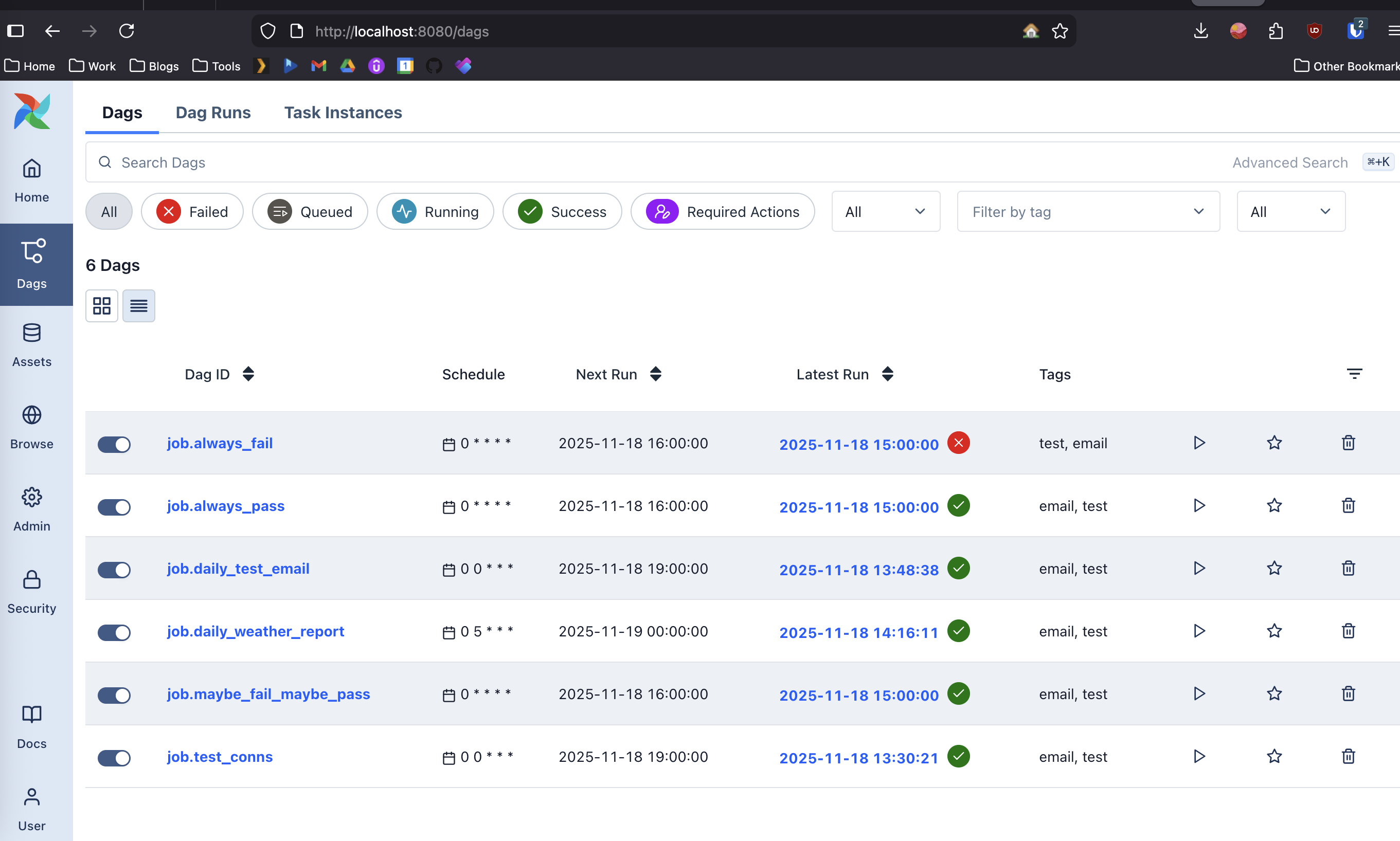Expand the Filter by tag dropdown
The image size is (1400, 841).
1088,211
